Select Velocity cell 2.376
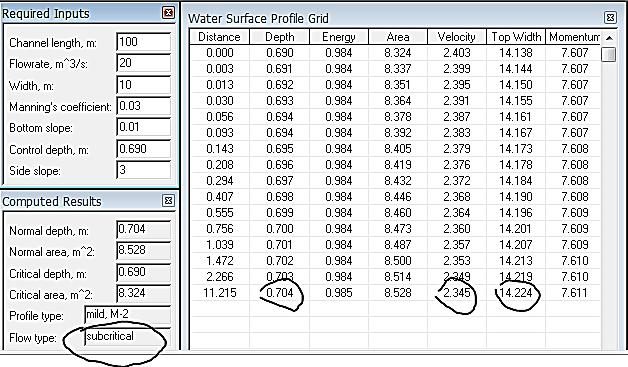 coord(457,165)
